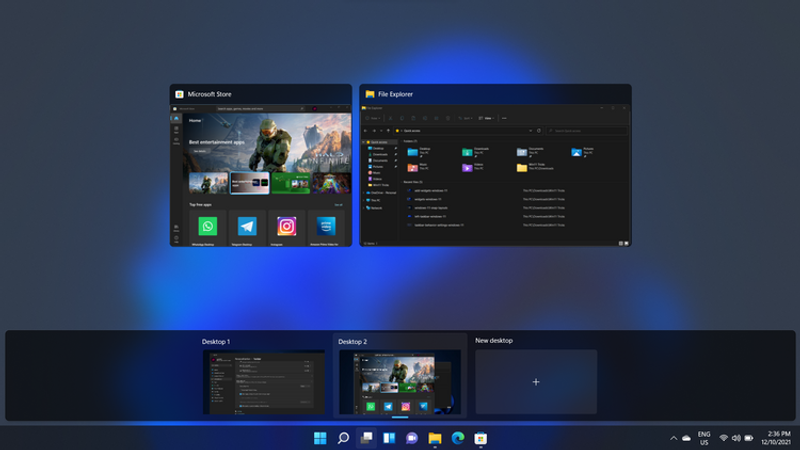This screenshot has width=800, height=450.
Task: Add a New desktop with plus tile
Action: [536, 382]
